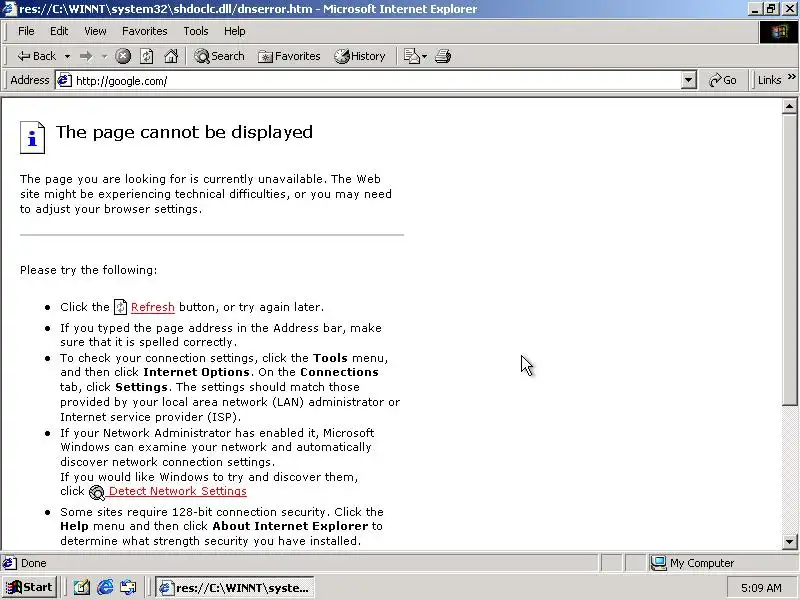Open the Tools menu
Screen dimensions: 800x600
196,31
